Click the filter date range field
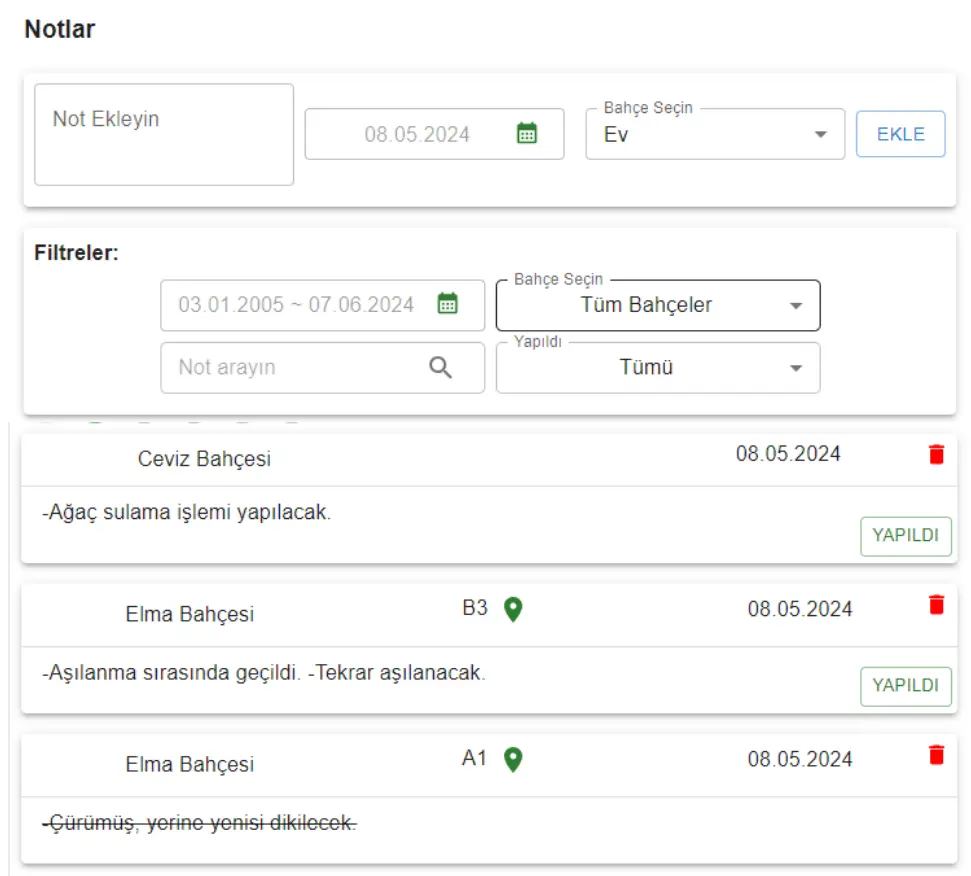Viewport: 971px width, 876px height. [x=297, y=306]
